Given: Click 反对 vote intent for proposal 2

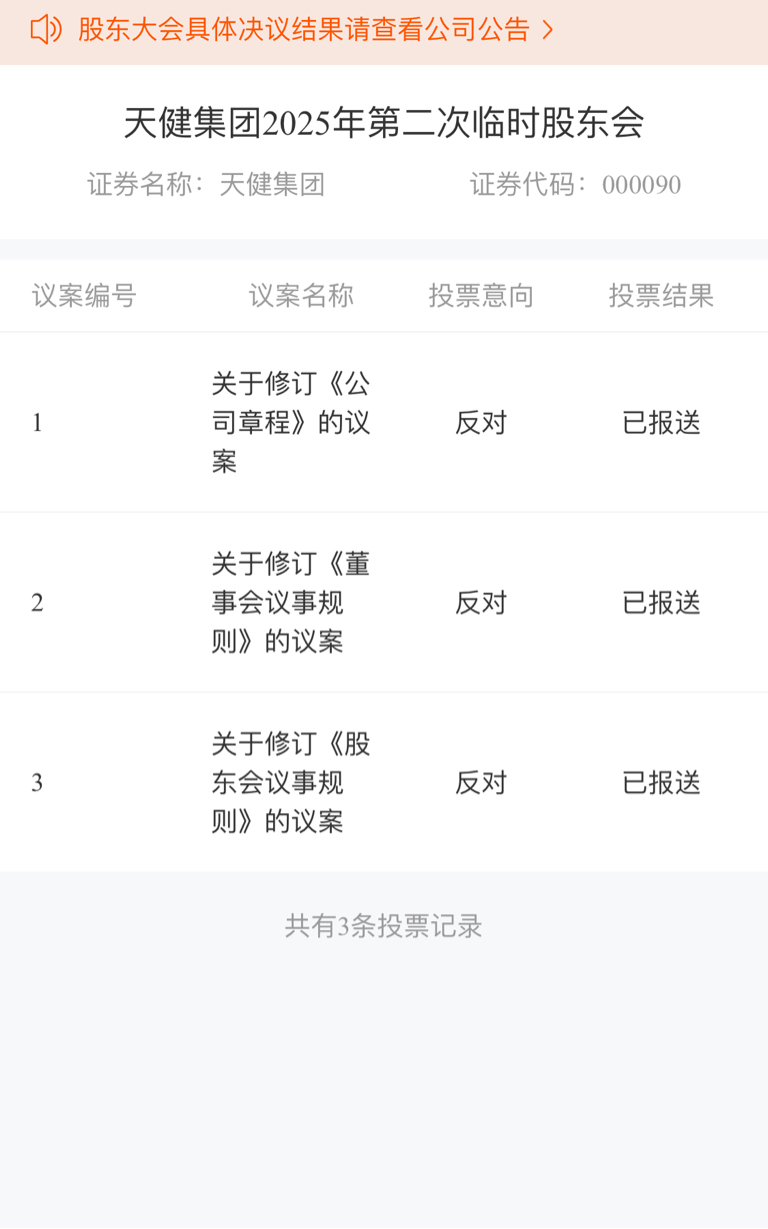Looking at the screenshot, I should click(481, 603).
